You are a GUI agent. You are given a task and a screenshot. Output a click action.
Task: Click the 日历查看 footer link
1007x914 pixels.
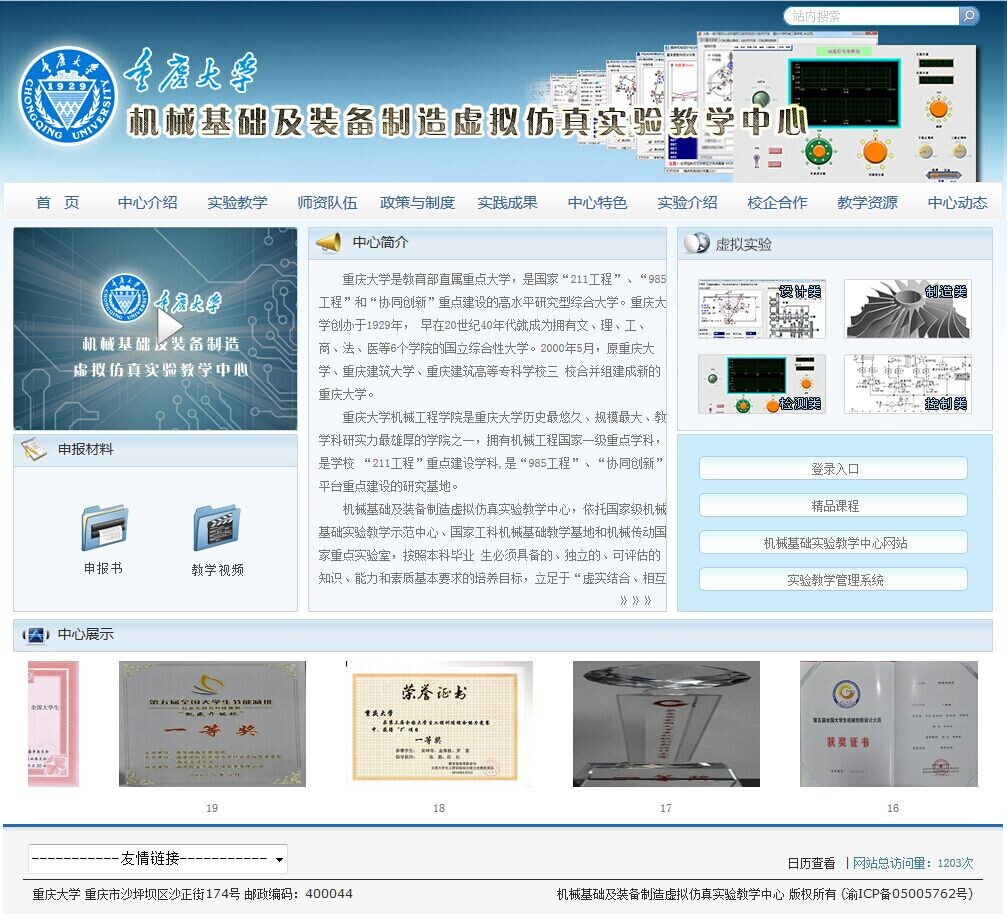[810, 863]
